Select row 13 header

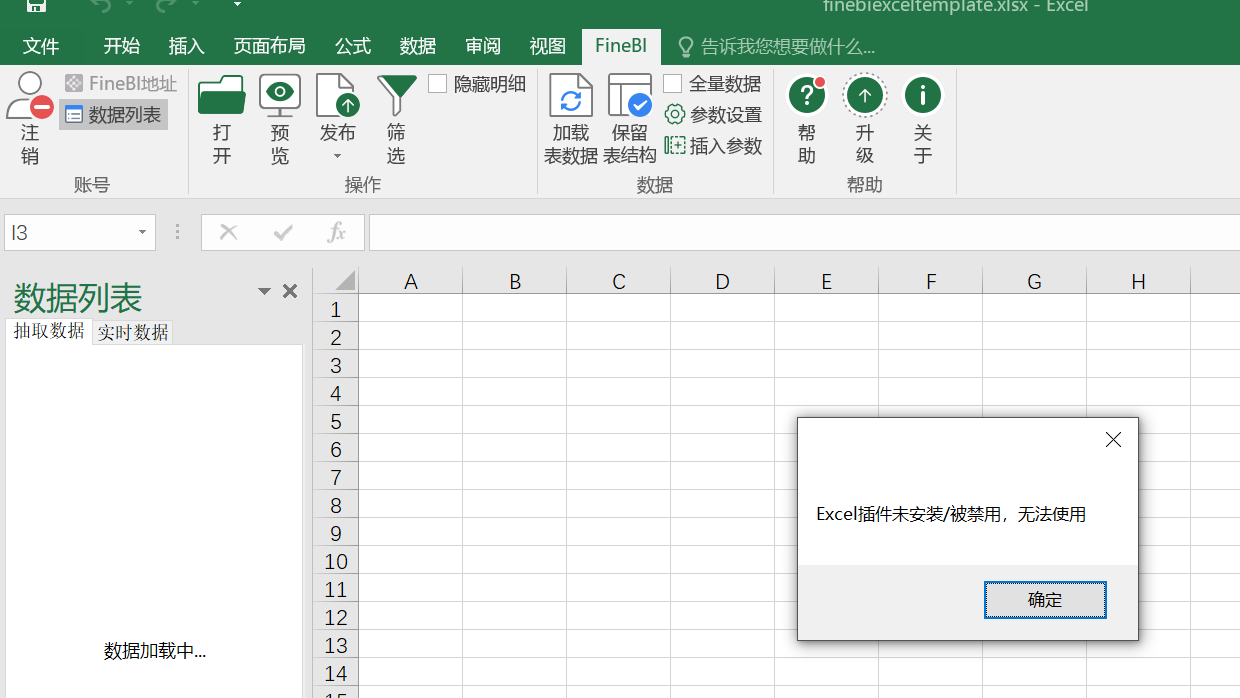[336, 645]
